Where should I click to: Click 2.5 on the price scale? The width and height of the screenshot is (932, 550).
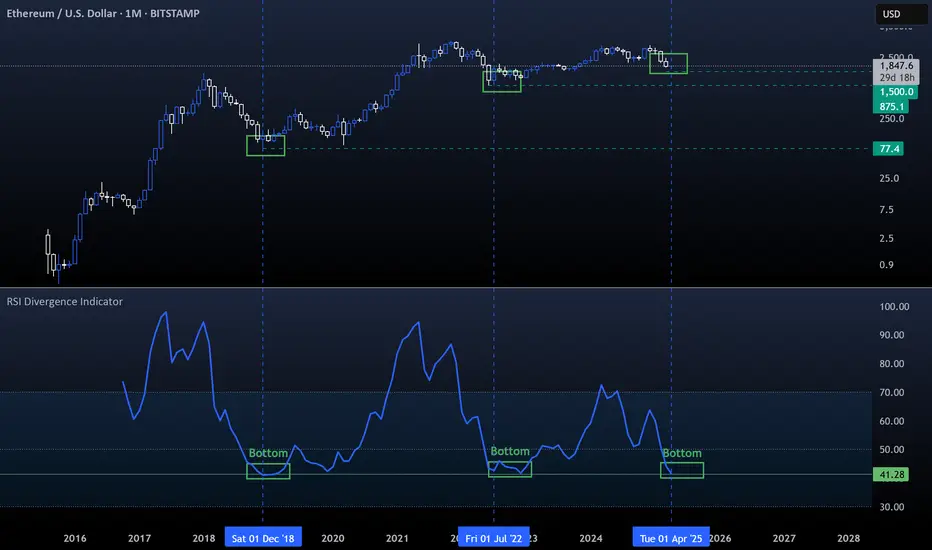[x=886, y=238]
